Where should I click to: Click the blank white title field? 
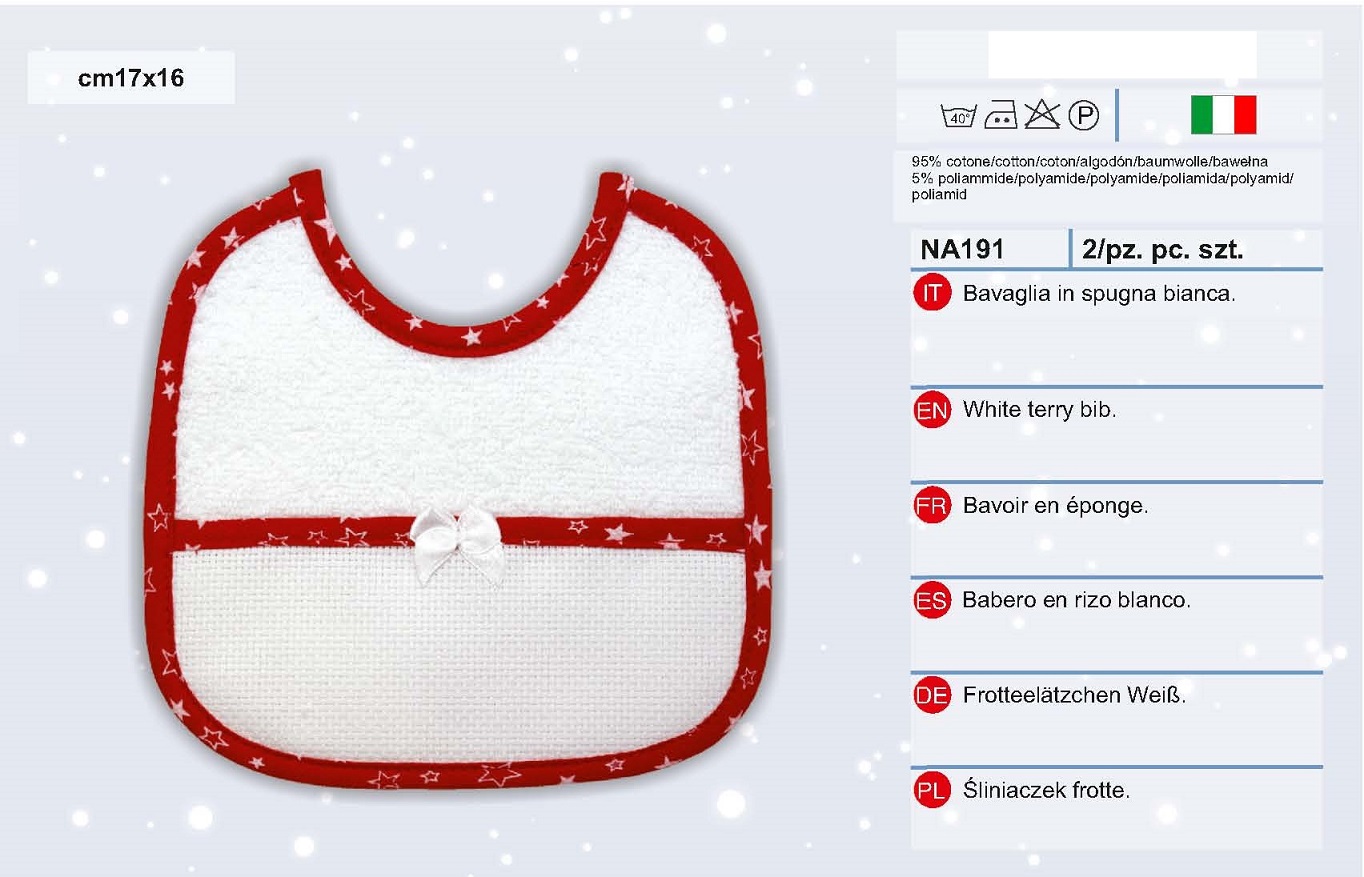1122,54
